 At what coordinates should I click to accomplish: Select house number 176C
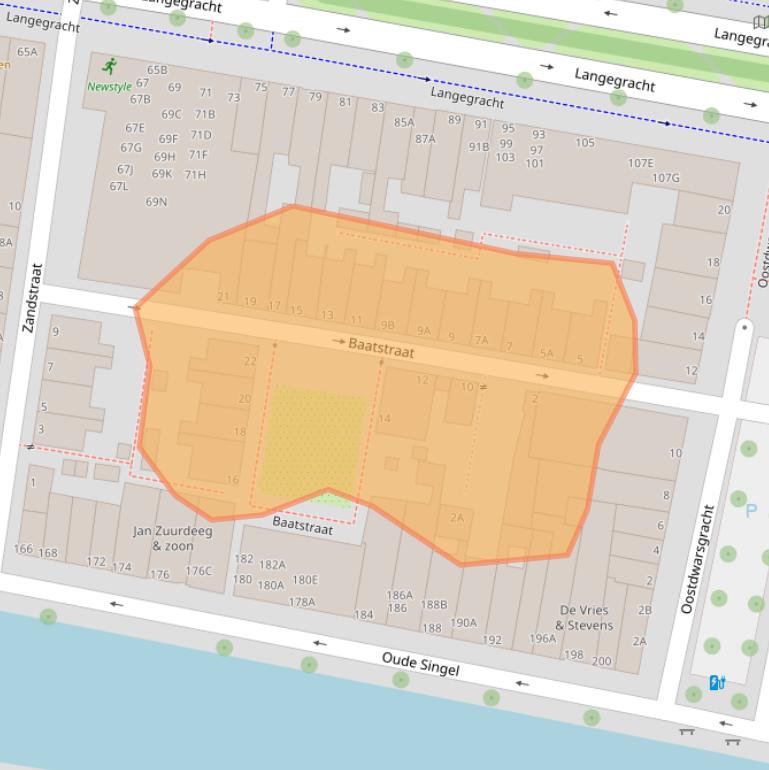(199, 571)
